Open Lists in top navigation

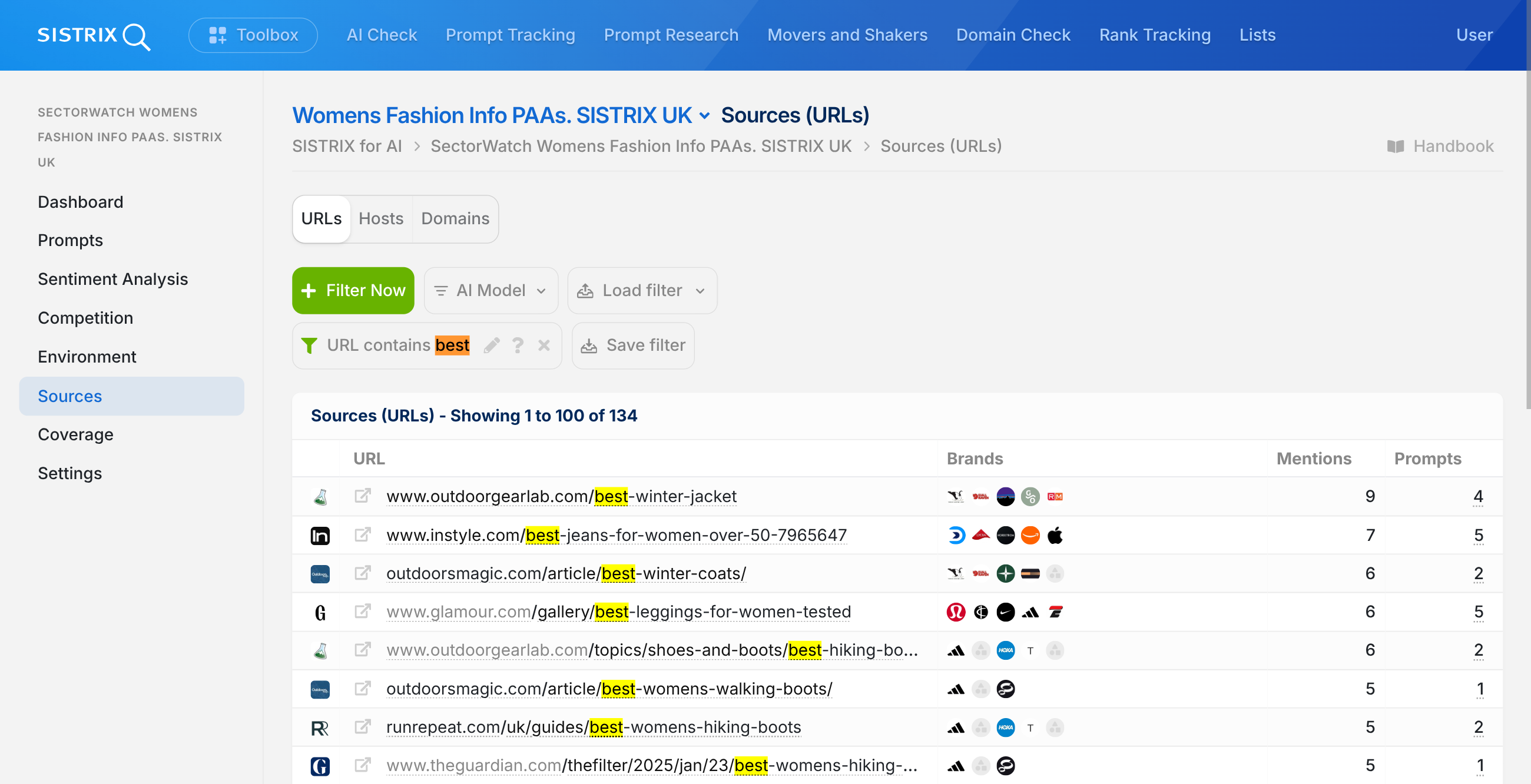[x=1257, y=35]
